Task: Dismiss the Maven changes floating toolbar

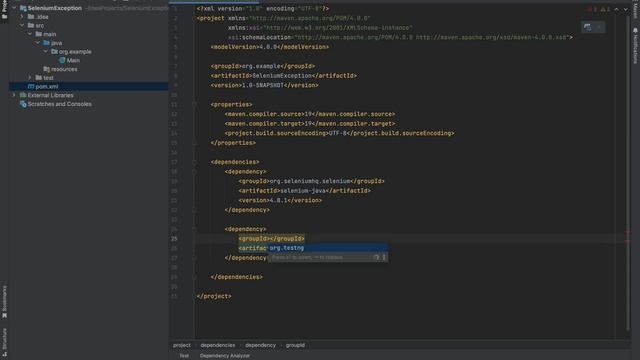Action: click(599, 27)
